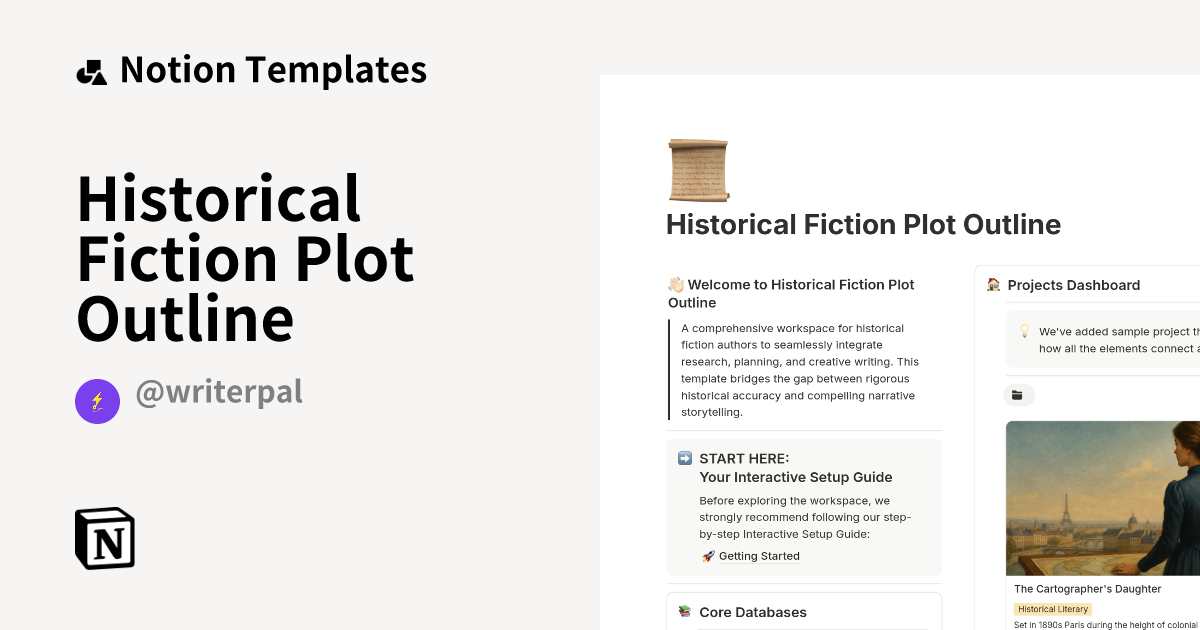Click the books emoji beside Core Databases
This screenshot has height=630, width=1200.
(685, 612)
